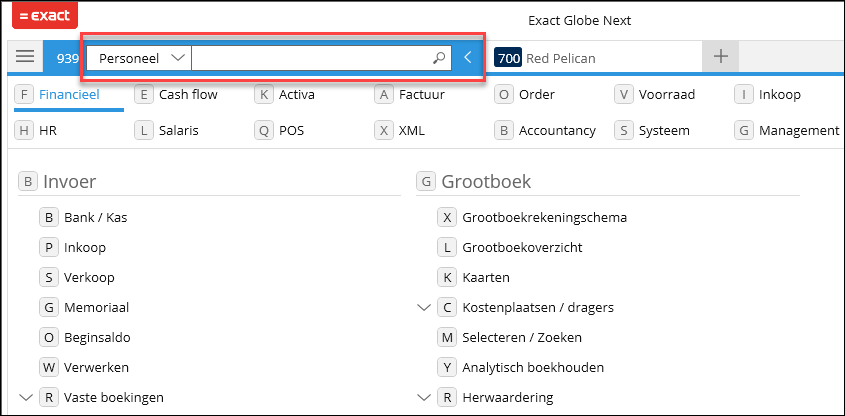Screen dimensions: 845x416
Task: Open the Accountancy module
Action: point(557,131)
